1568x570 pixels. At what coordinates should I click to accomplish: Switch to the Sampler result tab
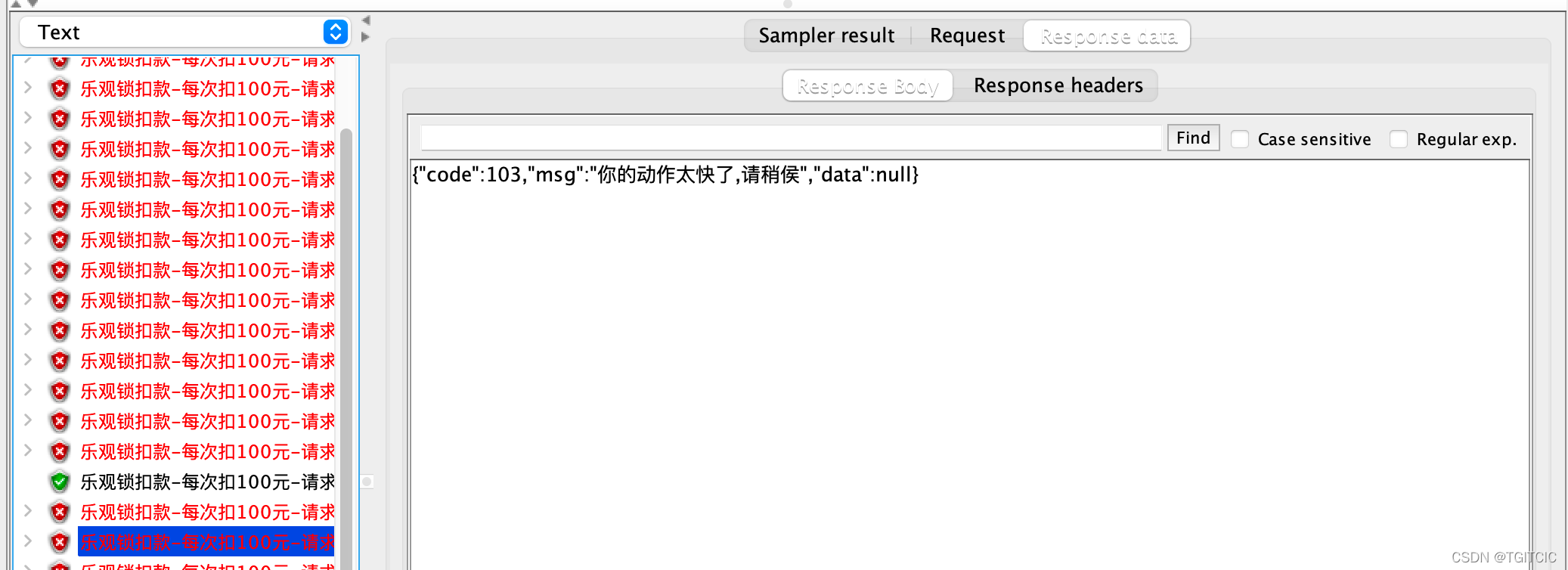(x=826, y=36)
